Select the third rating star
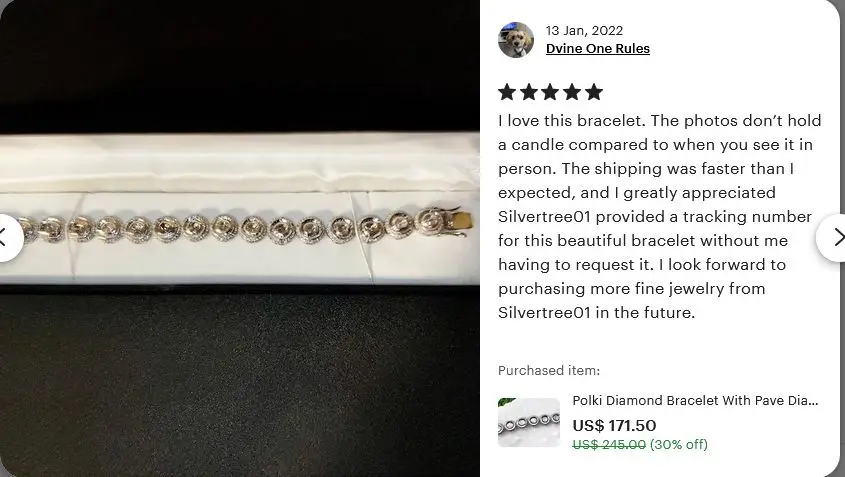 [550, 92]
